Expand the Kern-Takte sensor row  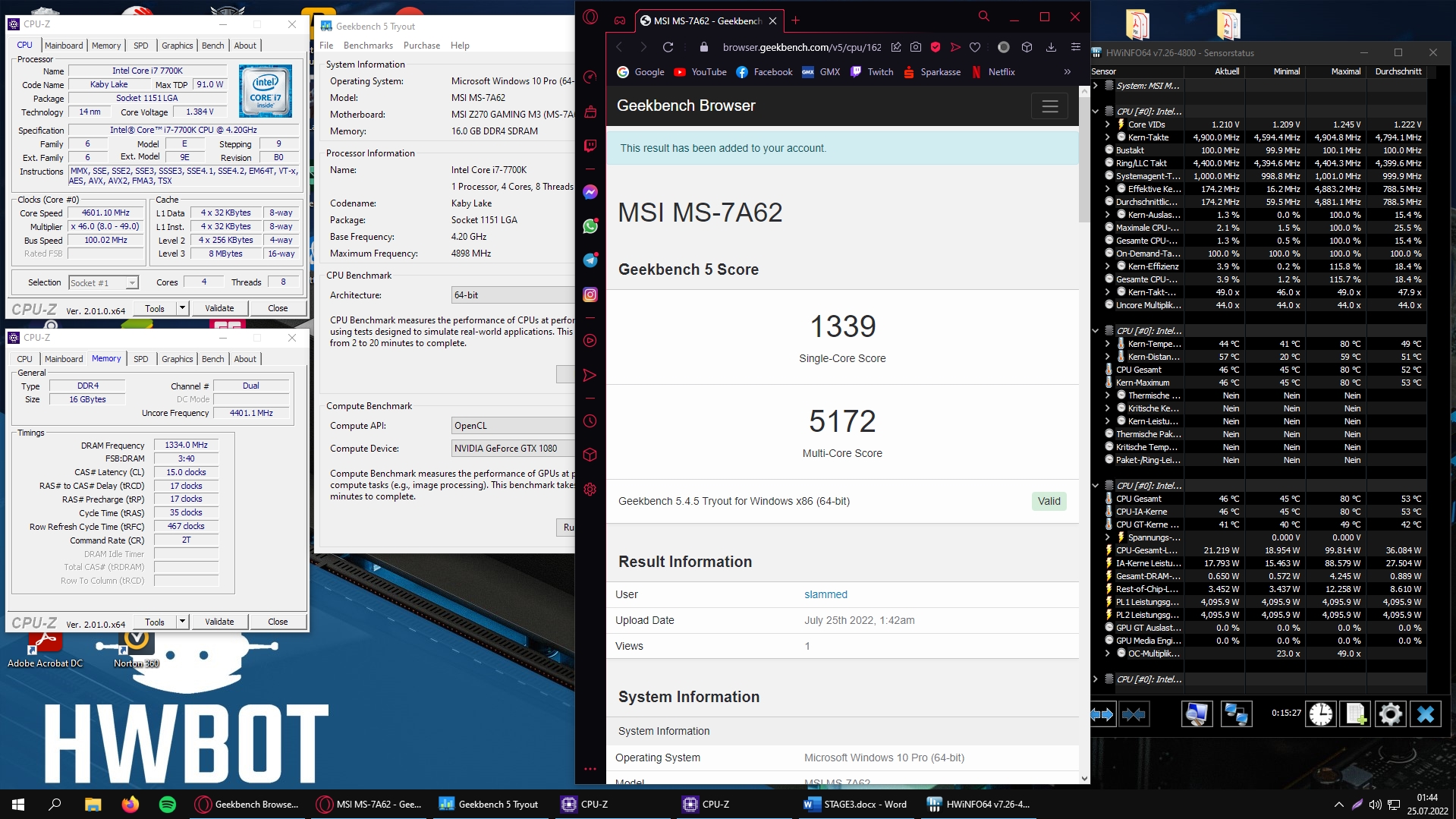coord(1108,137)
